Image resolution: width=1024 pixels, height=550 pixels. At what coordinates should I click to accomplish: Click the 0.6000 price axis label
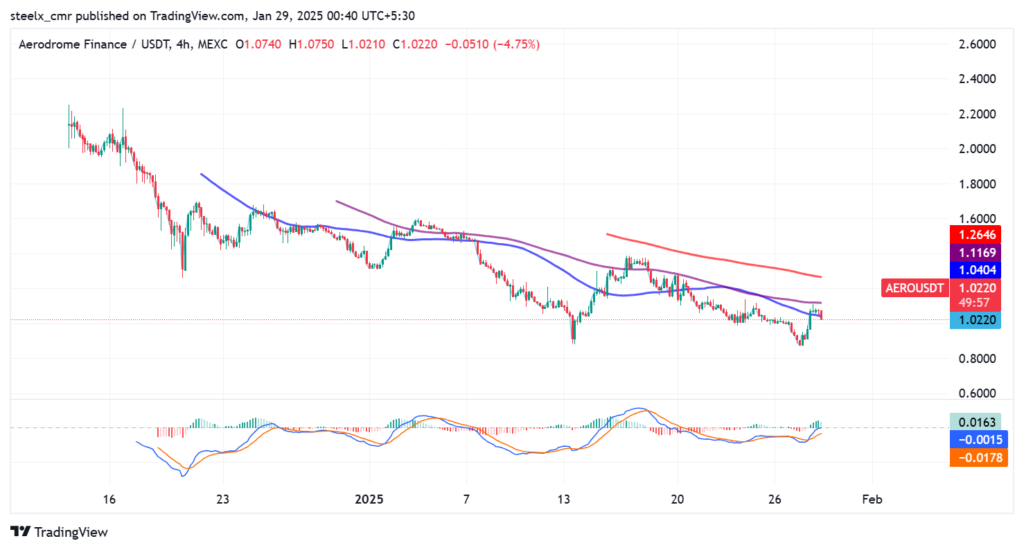coord(977,393)
